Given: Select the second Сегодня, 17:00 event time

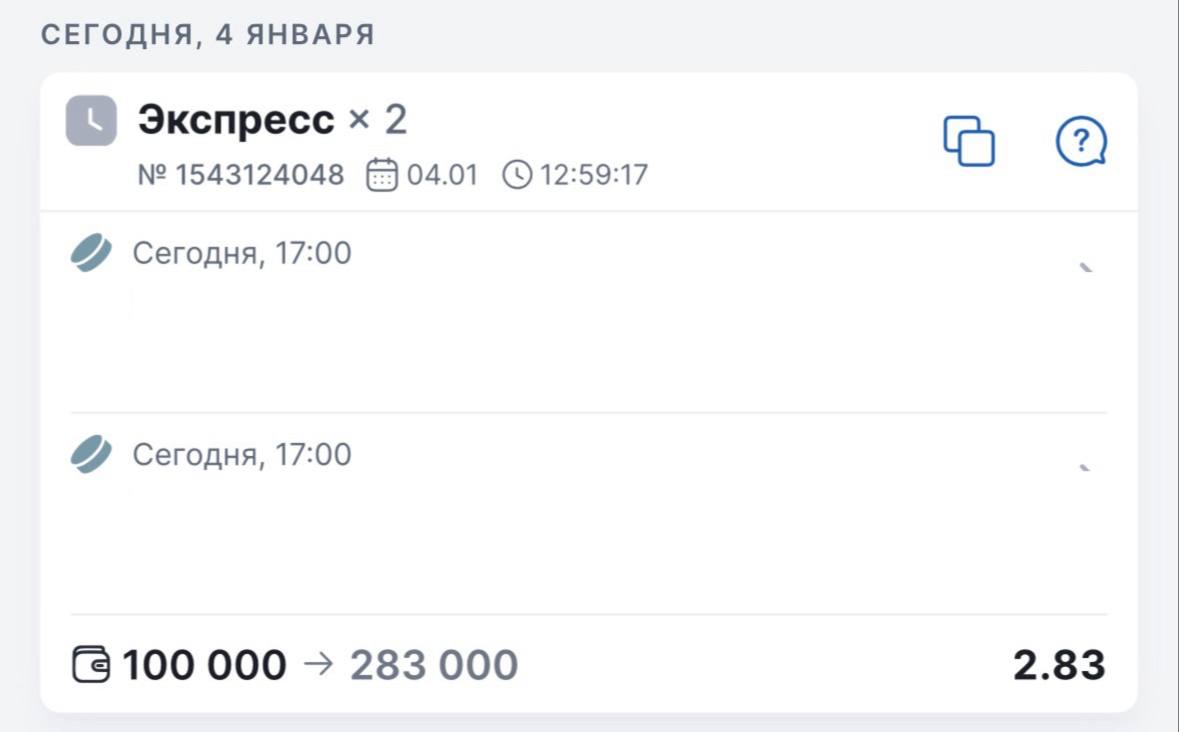Looking at the screenshot, I should coord(242,455).
